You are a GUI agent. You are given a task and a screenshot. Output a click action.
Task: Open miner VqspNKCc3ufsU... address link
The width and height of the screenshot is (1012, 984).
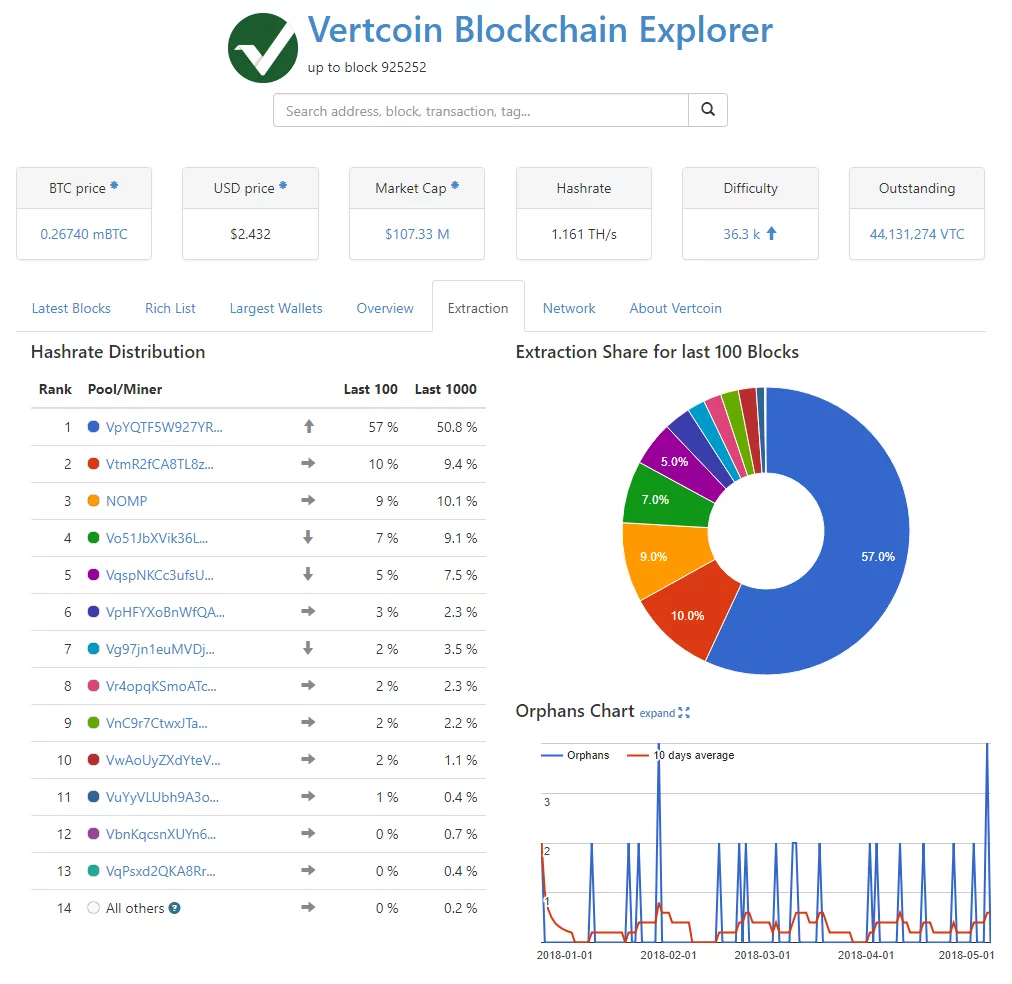(159, 576)
